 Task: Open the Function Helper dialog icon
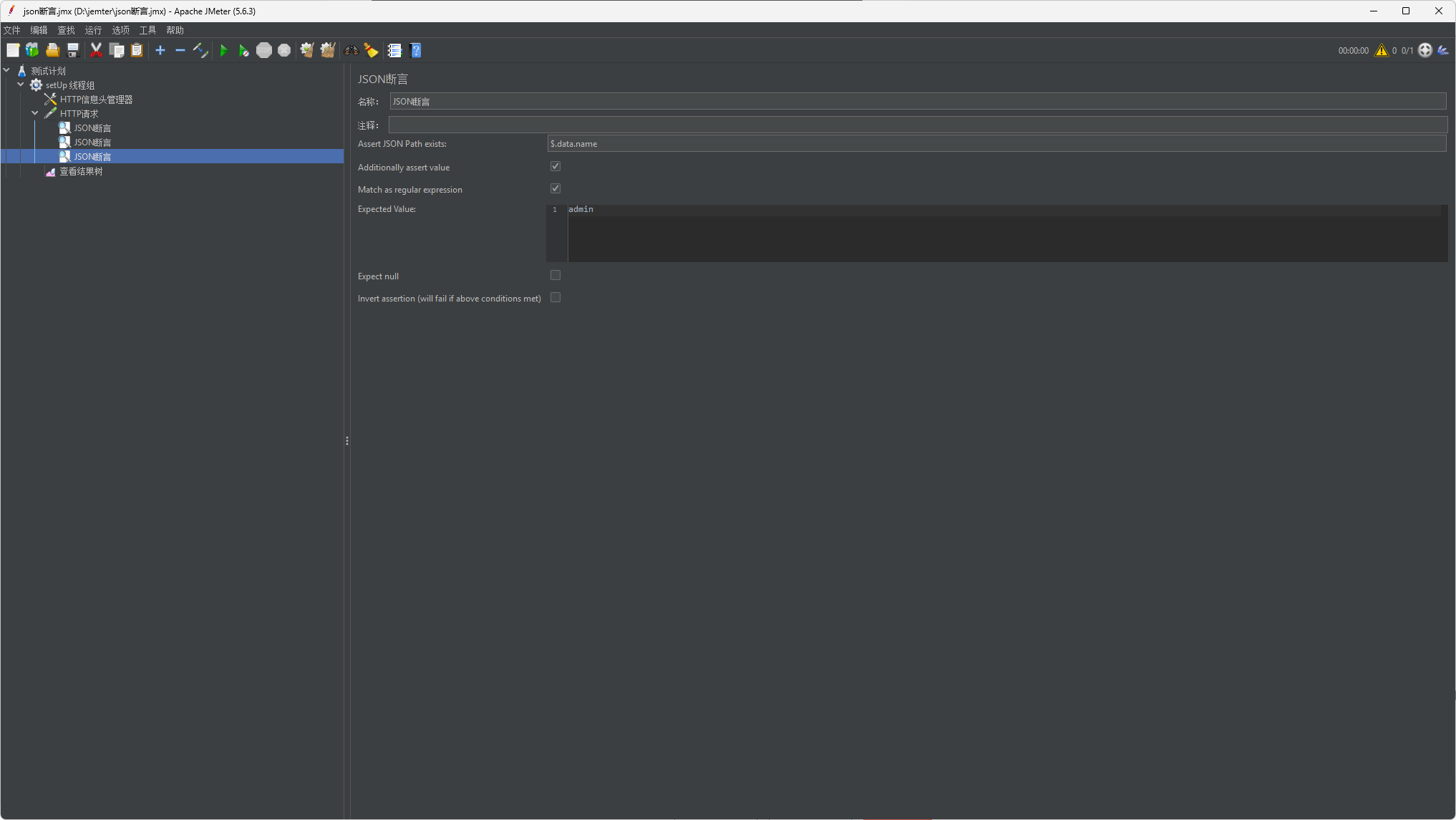tap(394, 50)
